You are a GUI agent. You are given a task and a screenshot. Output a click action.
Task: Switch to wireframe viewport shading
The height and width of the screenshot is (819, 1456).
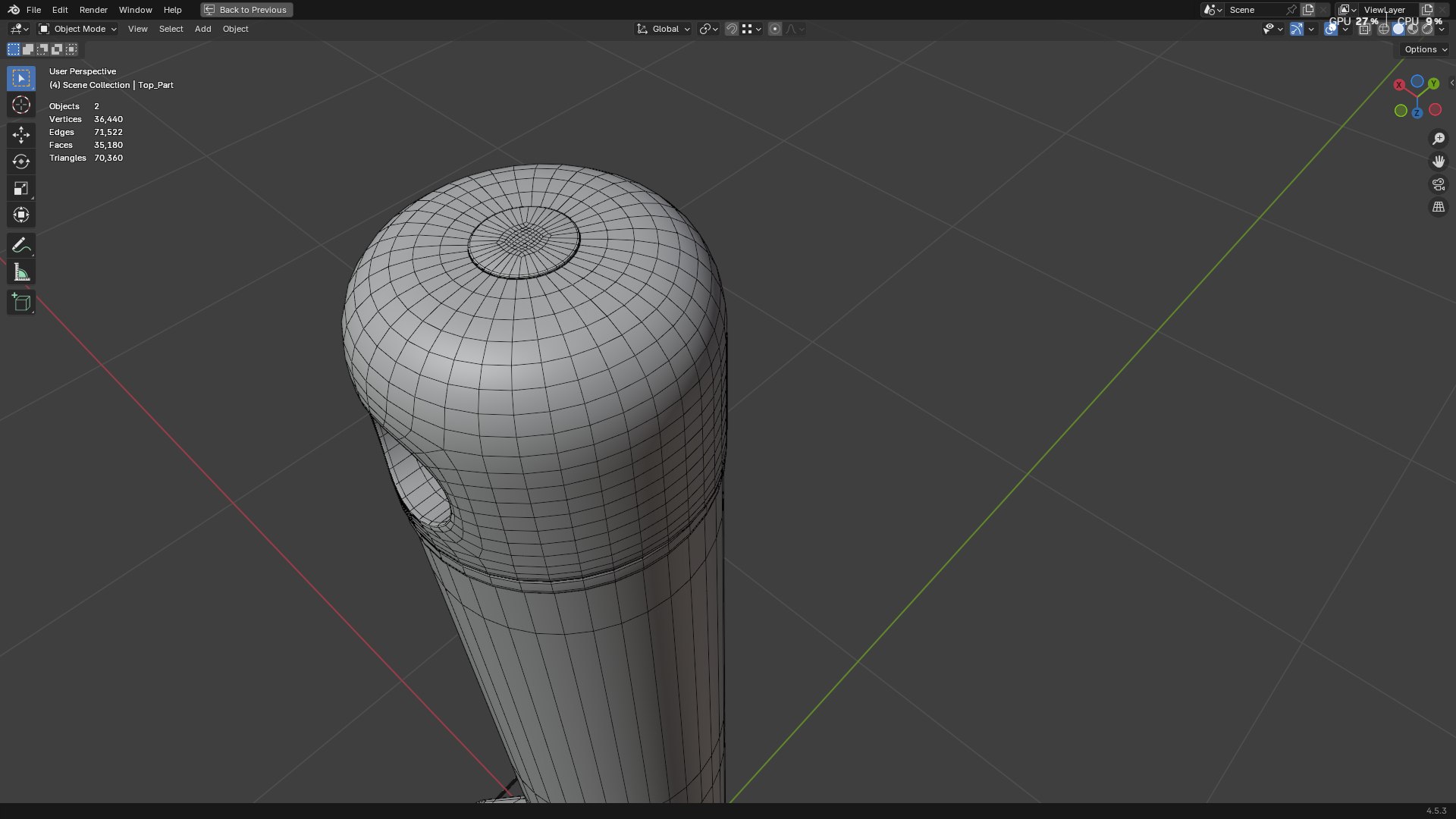pos(1383,29)
